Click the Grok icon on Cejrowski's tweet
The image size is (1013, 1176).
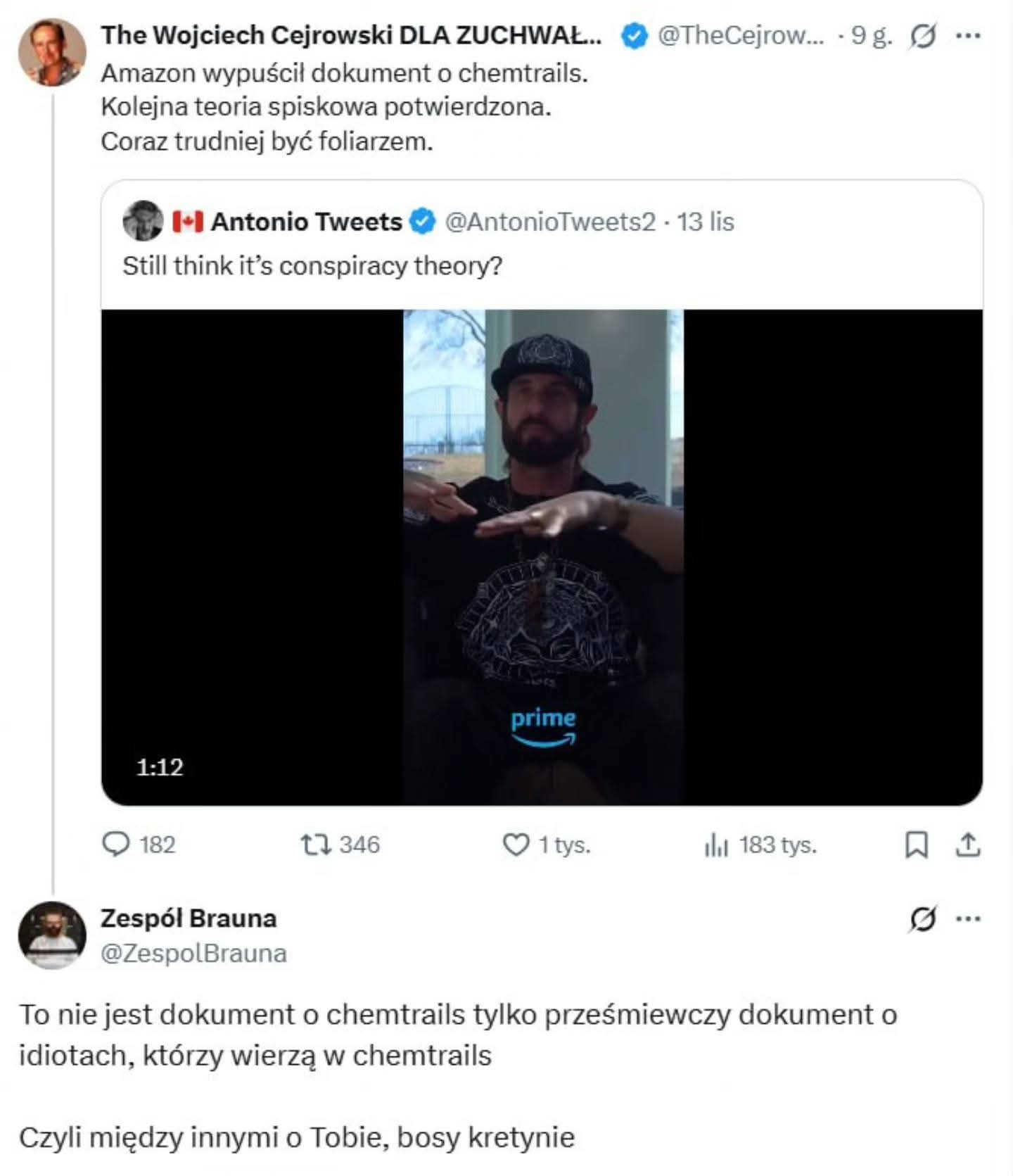tap(922, 35)
